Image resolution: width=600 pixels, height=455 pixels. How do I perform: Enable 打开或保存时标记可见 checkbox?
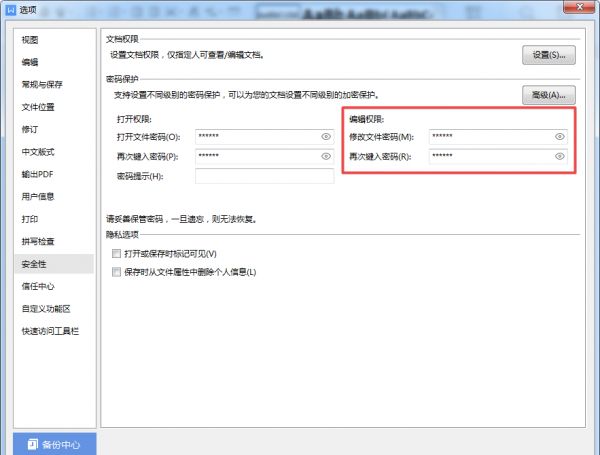click(x=117, y=255)
